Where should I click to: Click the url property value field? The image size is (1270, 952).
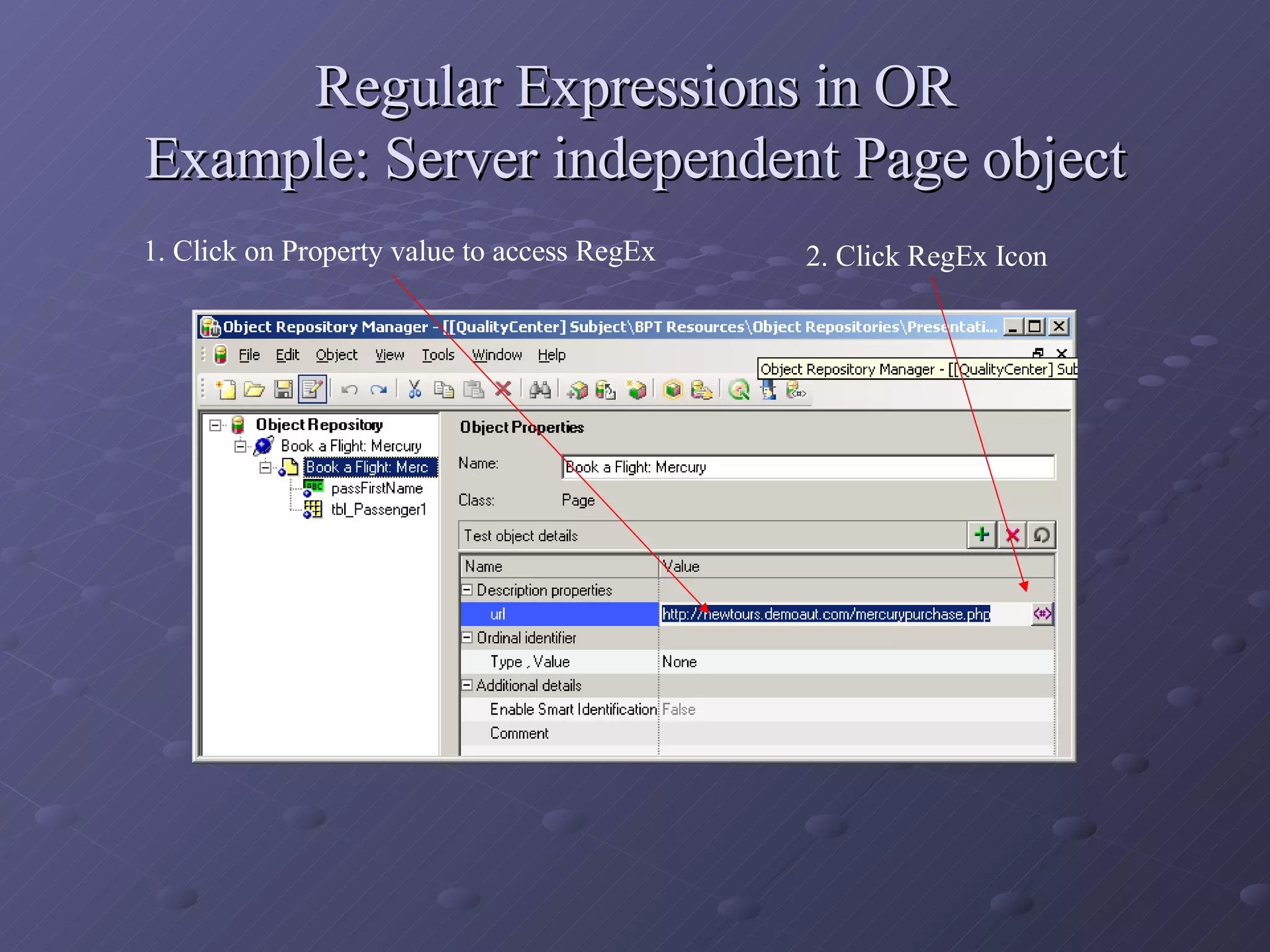point(845,614)
